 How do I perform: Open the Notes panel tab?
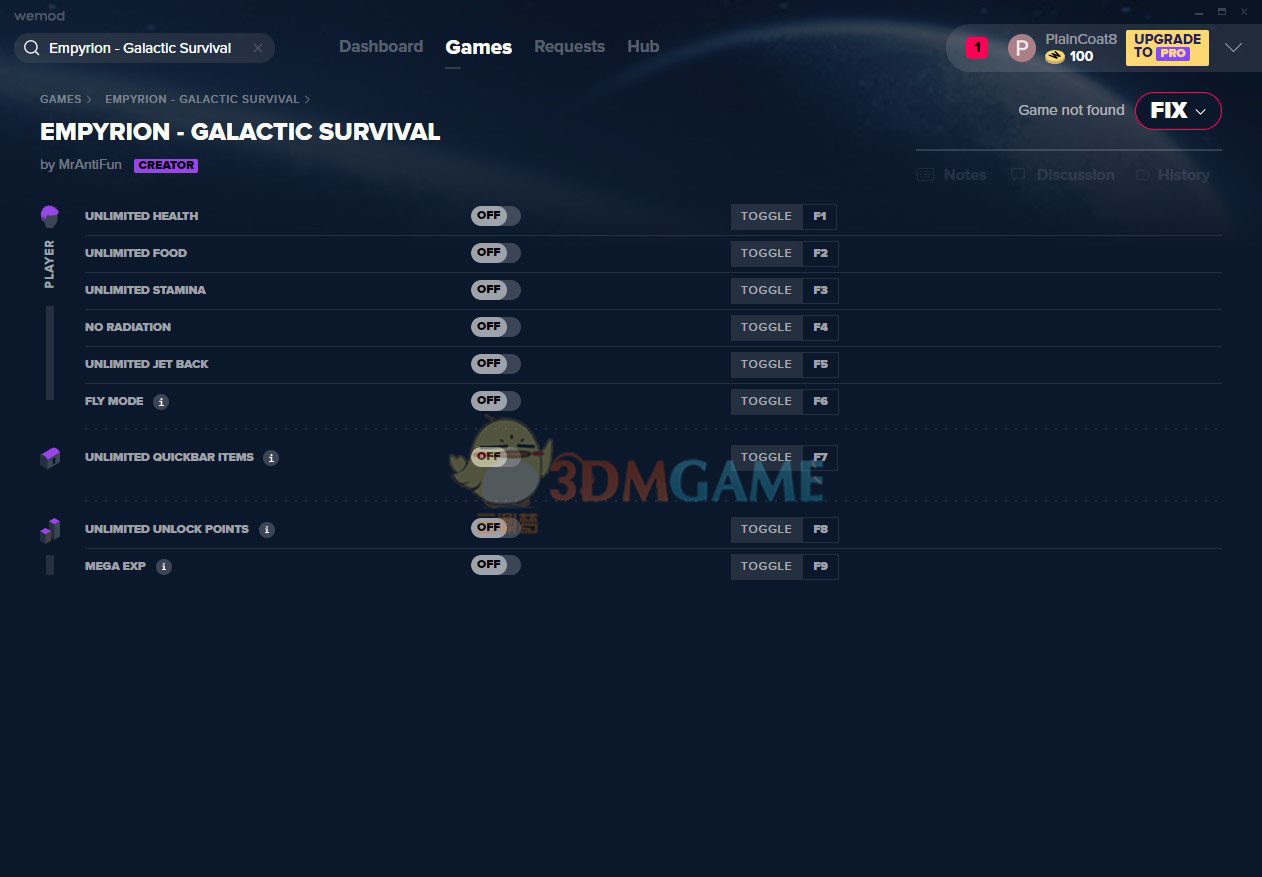pyautogui.click(x=952, y=175)
